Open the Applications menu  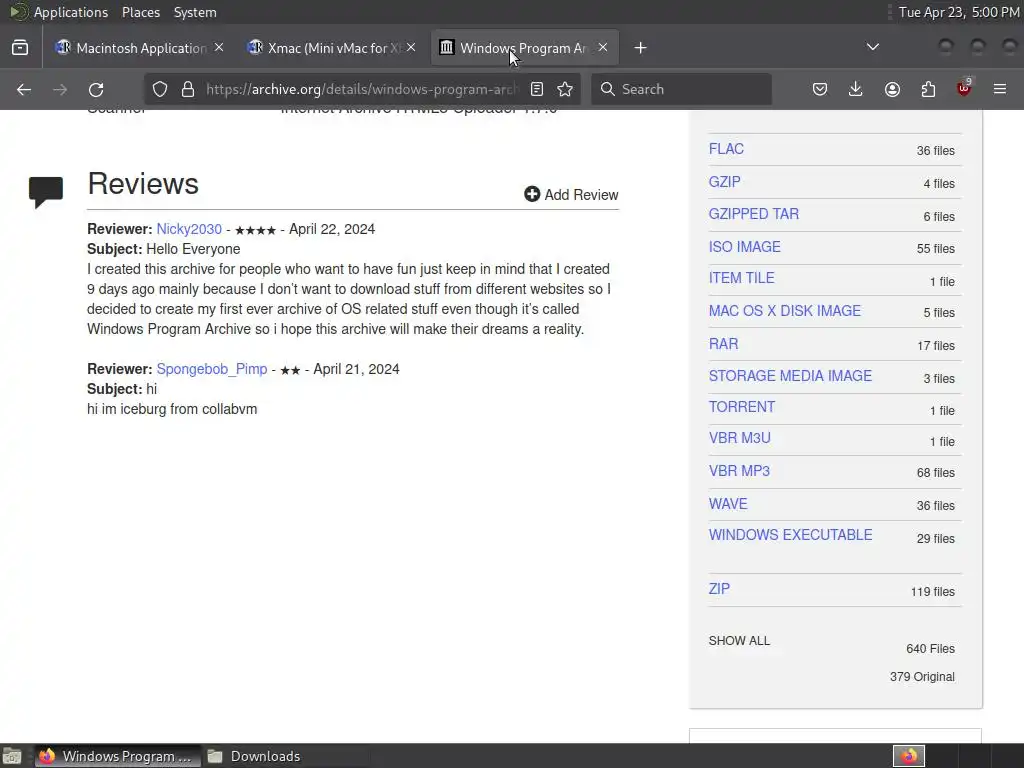71,12
